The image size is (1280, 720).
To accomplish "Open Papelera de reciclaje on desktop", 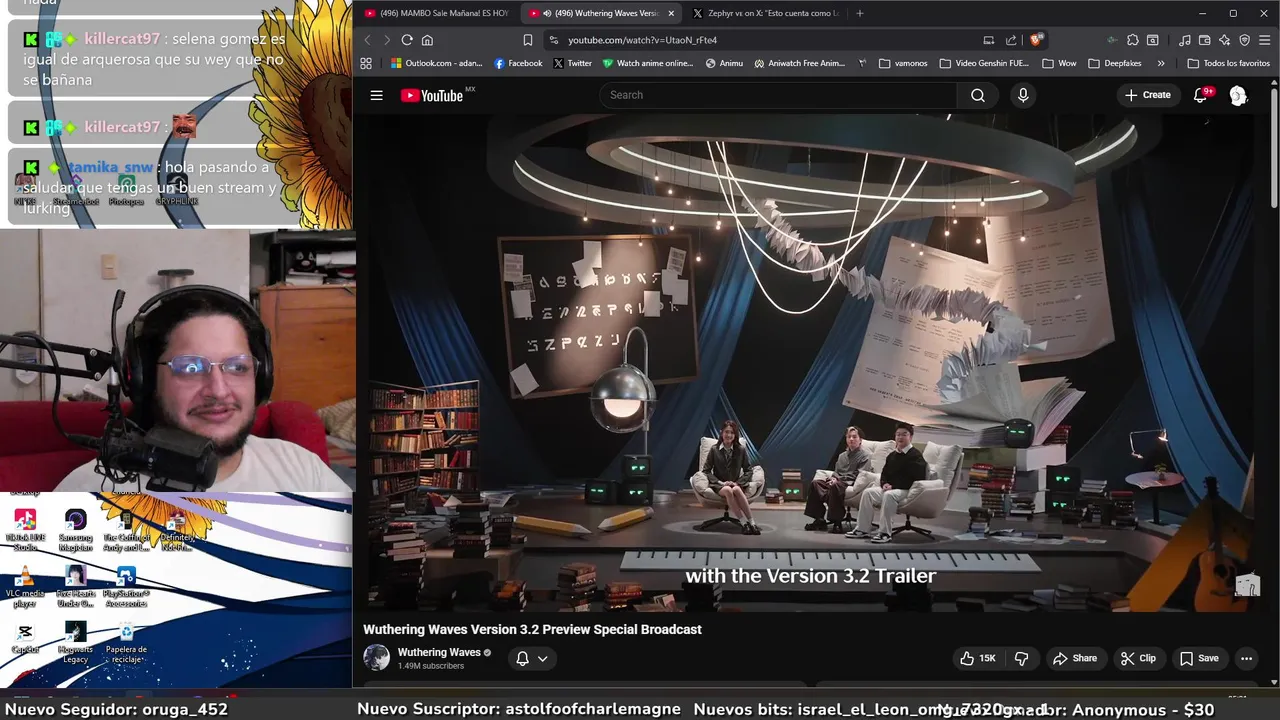I will tap(126, 643).
